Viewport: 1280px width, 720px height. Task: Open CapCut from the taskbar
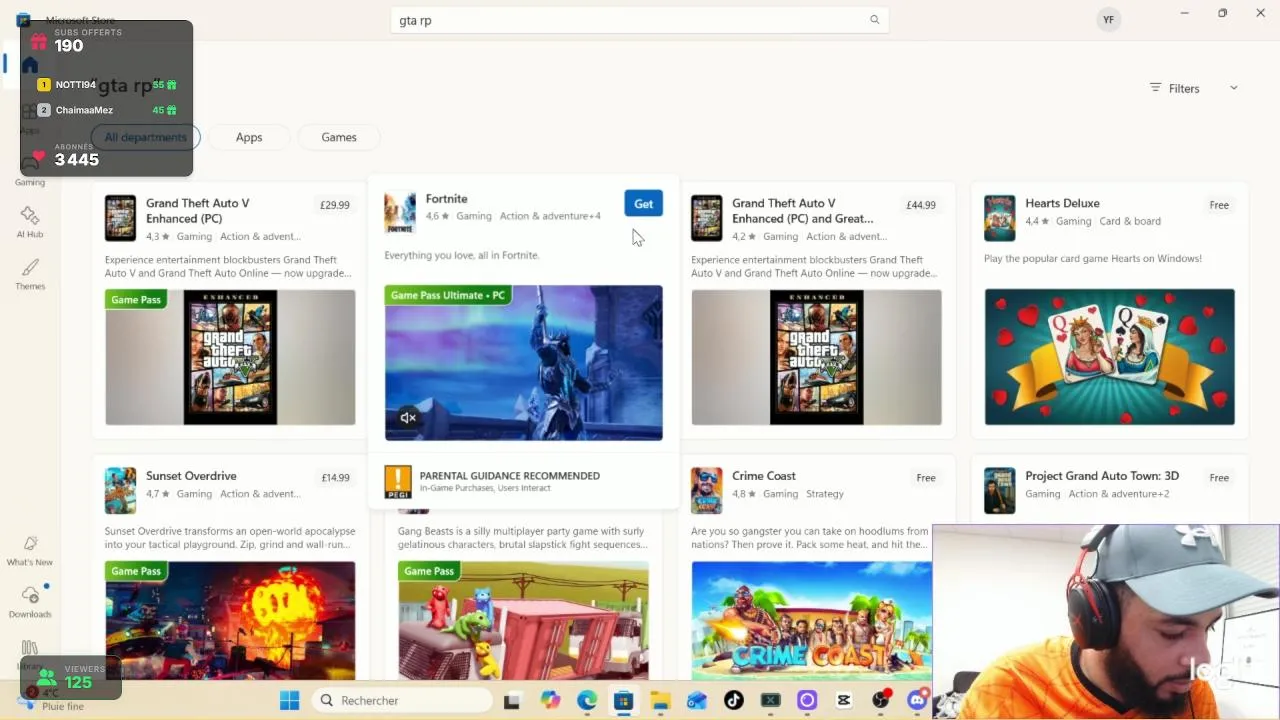click(844, 701)
